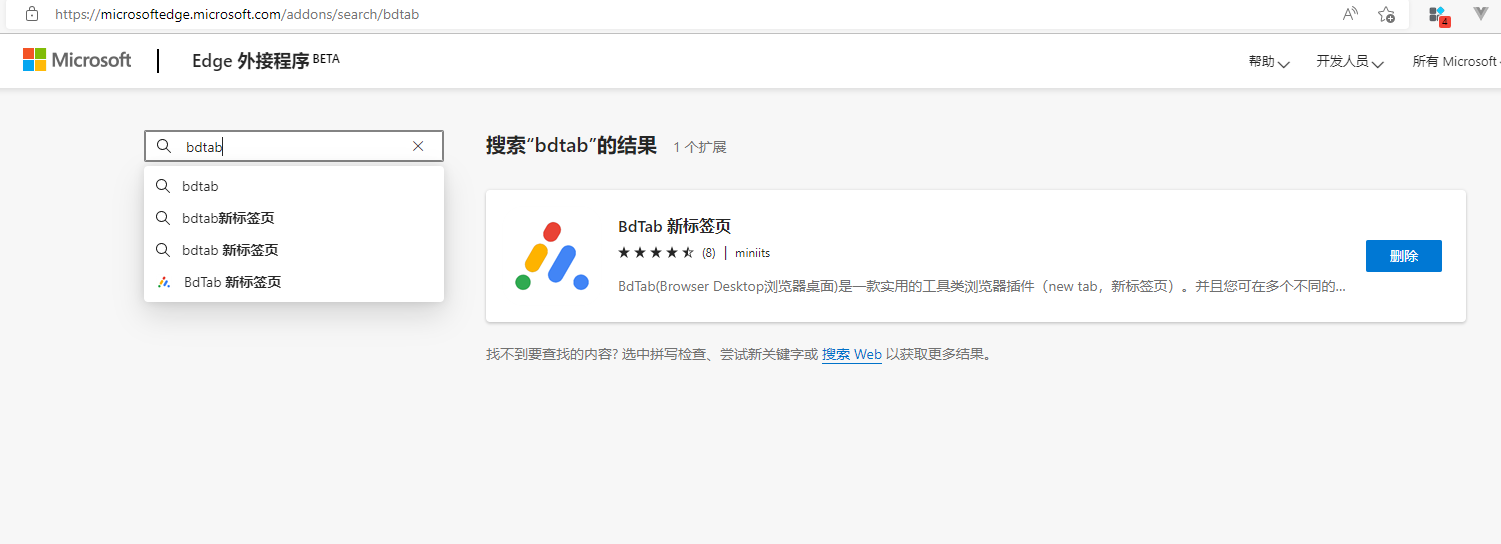Open the 搜索 Web link
1501x544 pixels.
851,354
